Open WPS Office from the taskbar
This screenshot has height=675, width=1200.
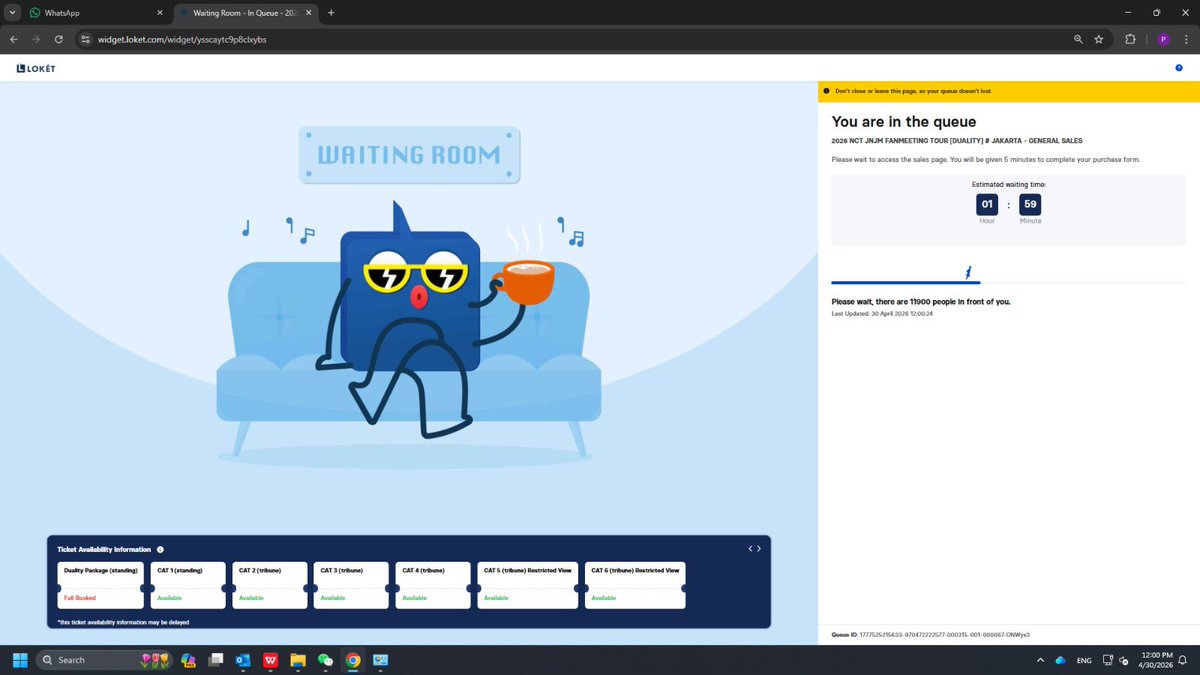click(x=270, y=660)
